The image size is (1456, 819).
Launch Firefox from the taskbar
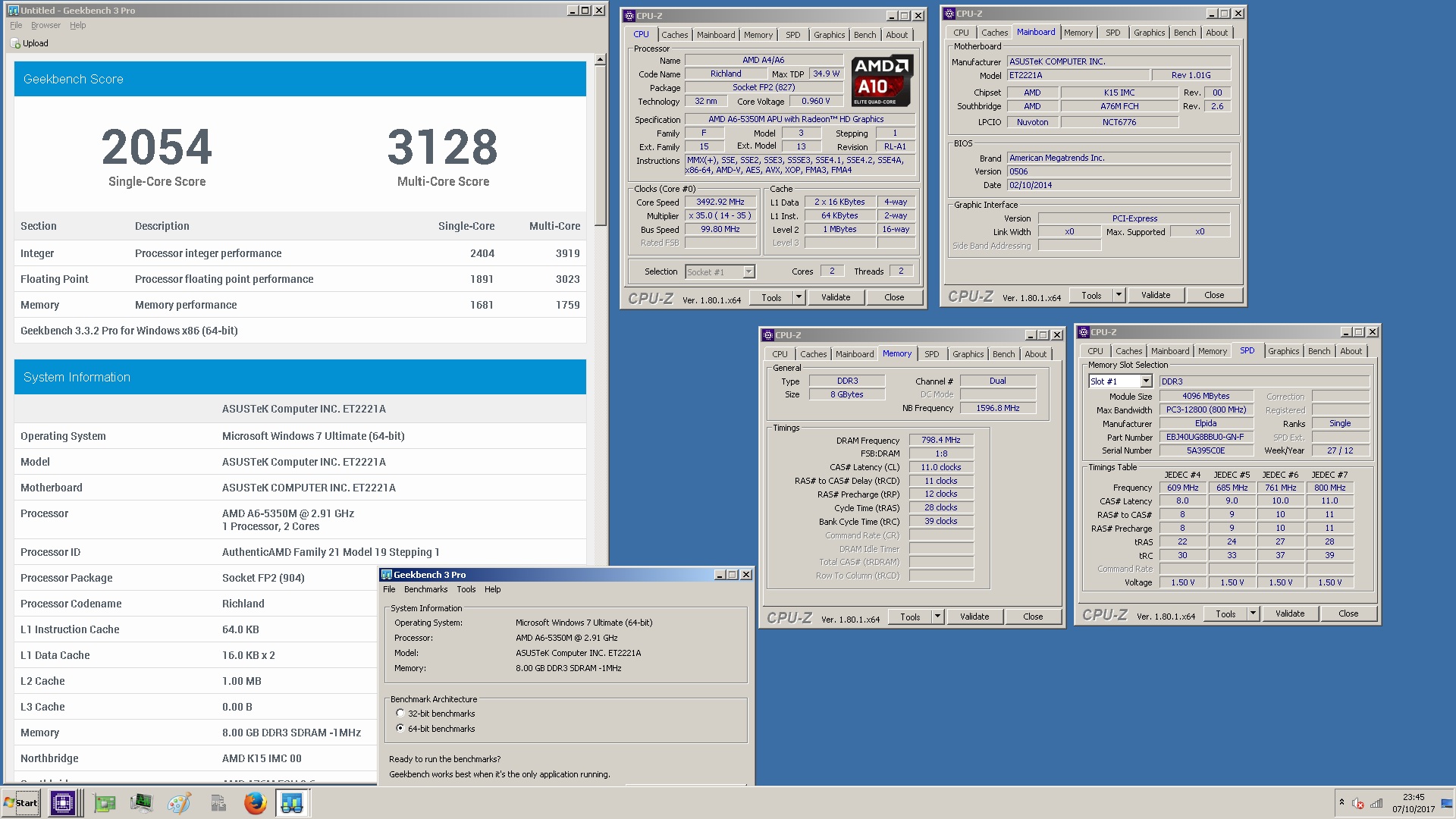(x=255, y=803)
